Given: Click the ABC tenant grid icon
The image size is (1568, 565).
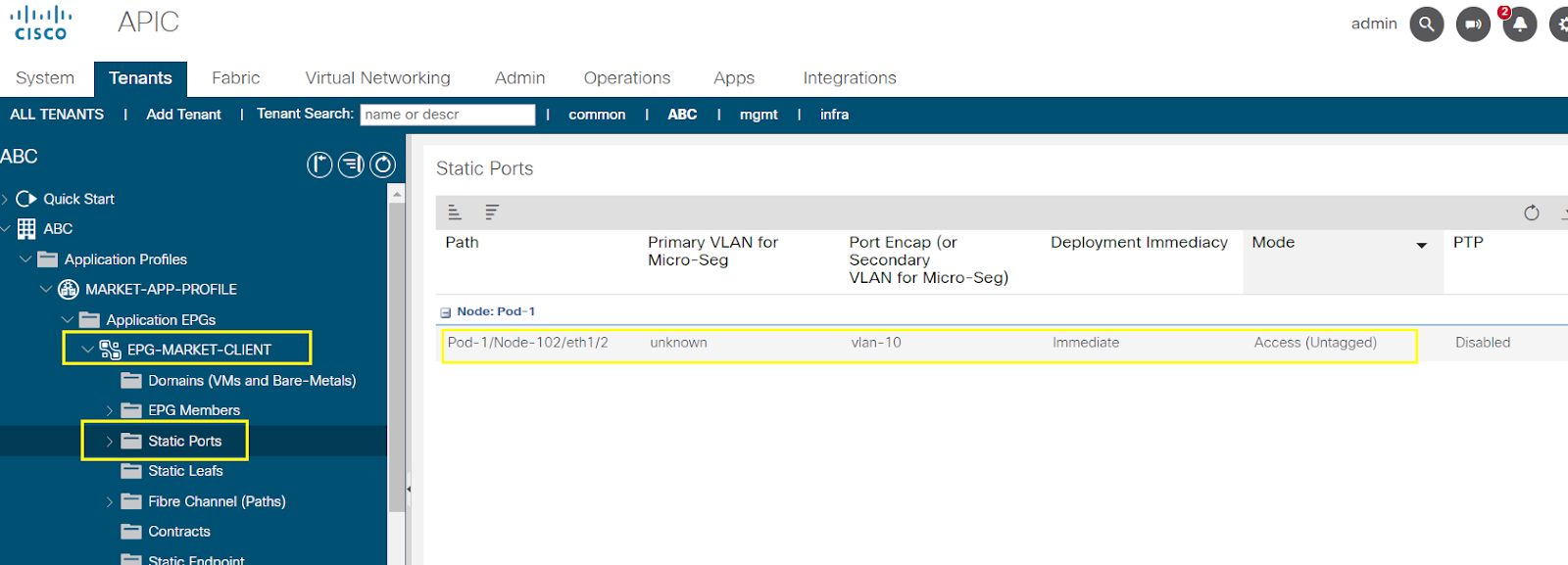Looking at the screenshot, I should click(x=26, y=229).
